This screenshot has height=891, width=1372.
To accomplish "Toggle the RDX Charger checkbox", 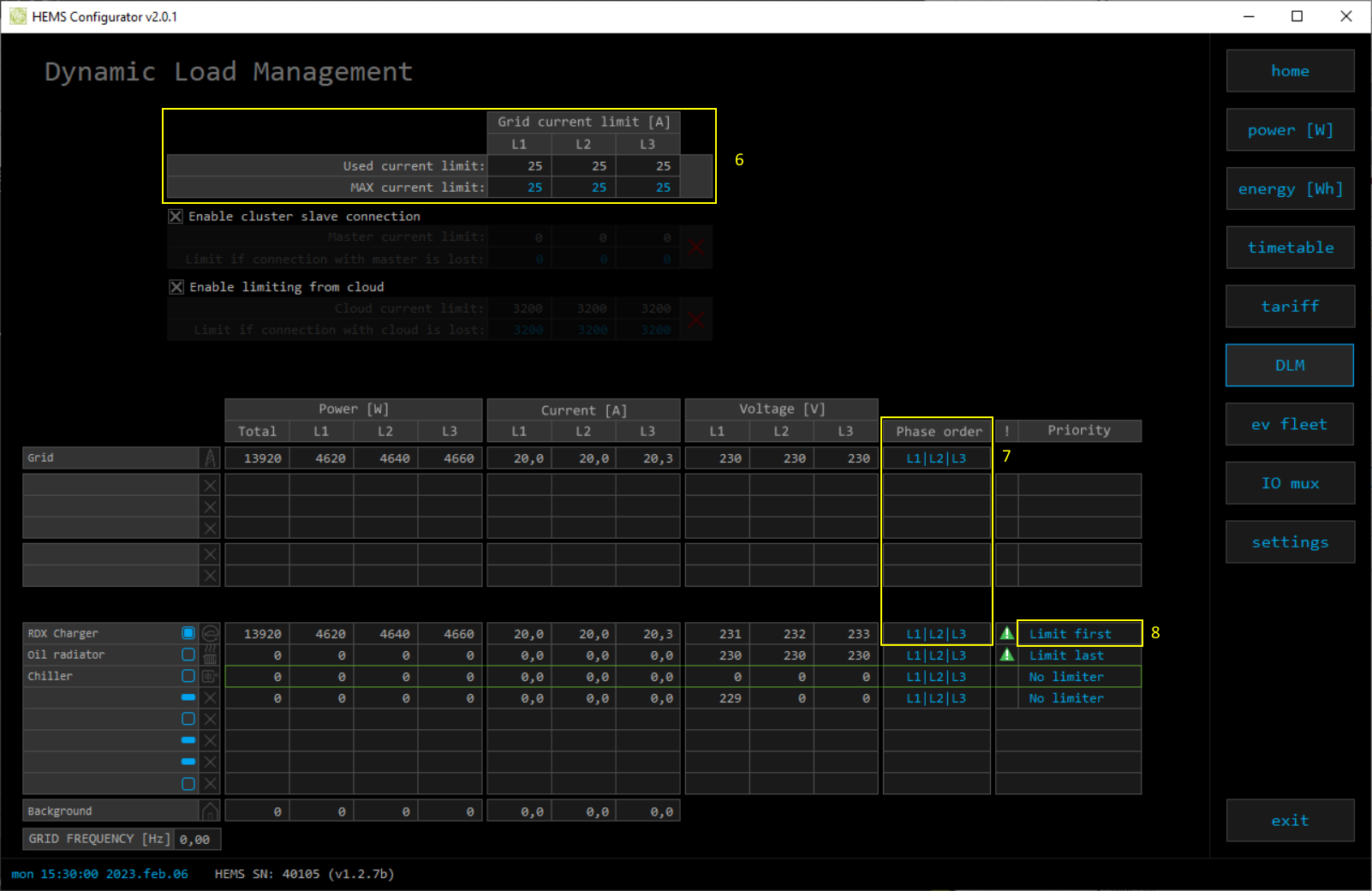I will click(x=188, y=633).
